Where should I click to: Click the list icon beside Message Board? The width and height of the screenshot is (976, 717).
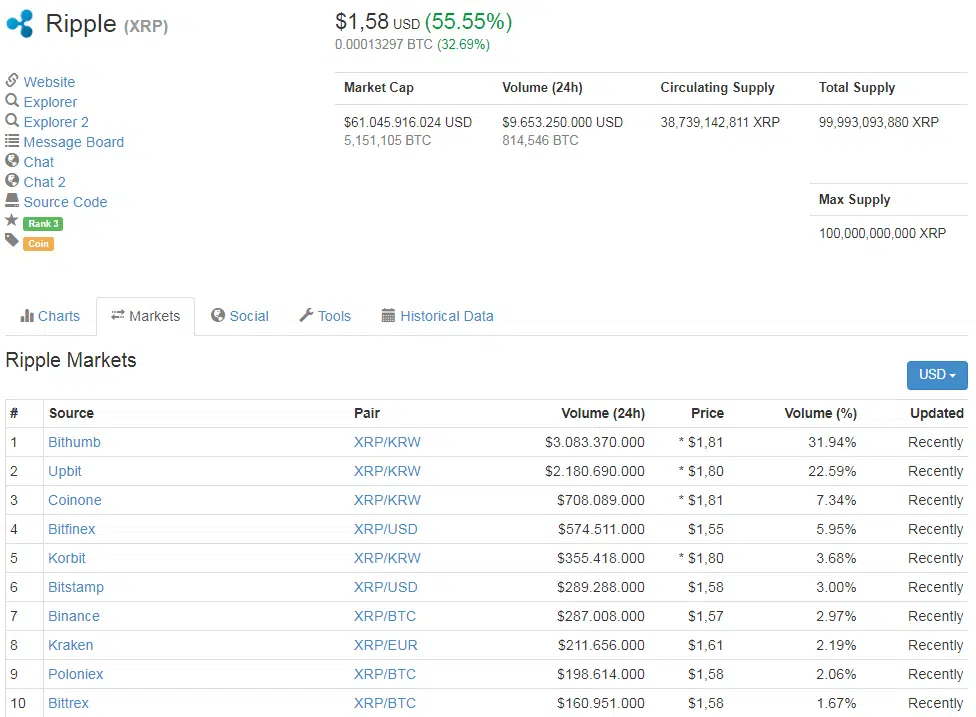(x=12, y=141)
